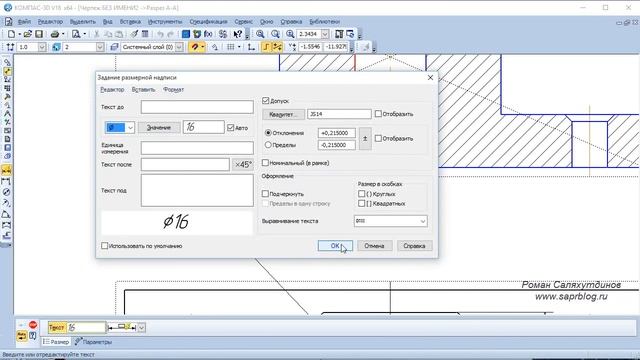640x360 pixels.
Task: Toggle the Допуск checkbox
Action: click(x=266, y=100)
